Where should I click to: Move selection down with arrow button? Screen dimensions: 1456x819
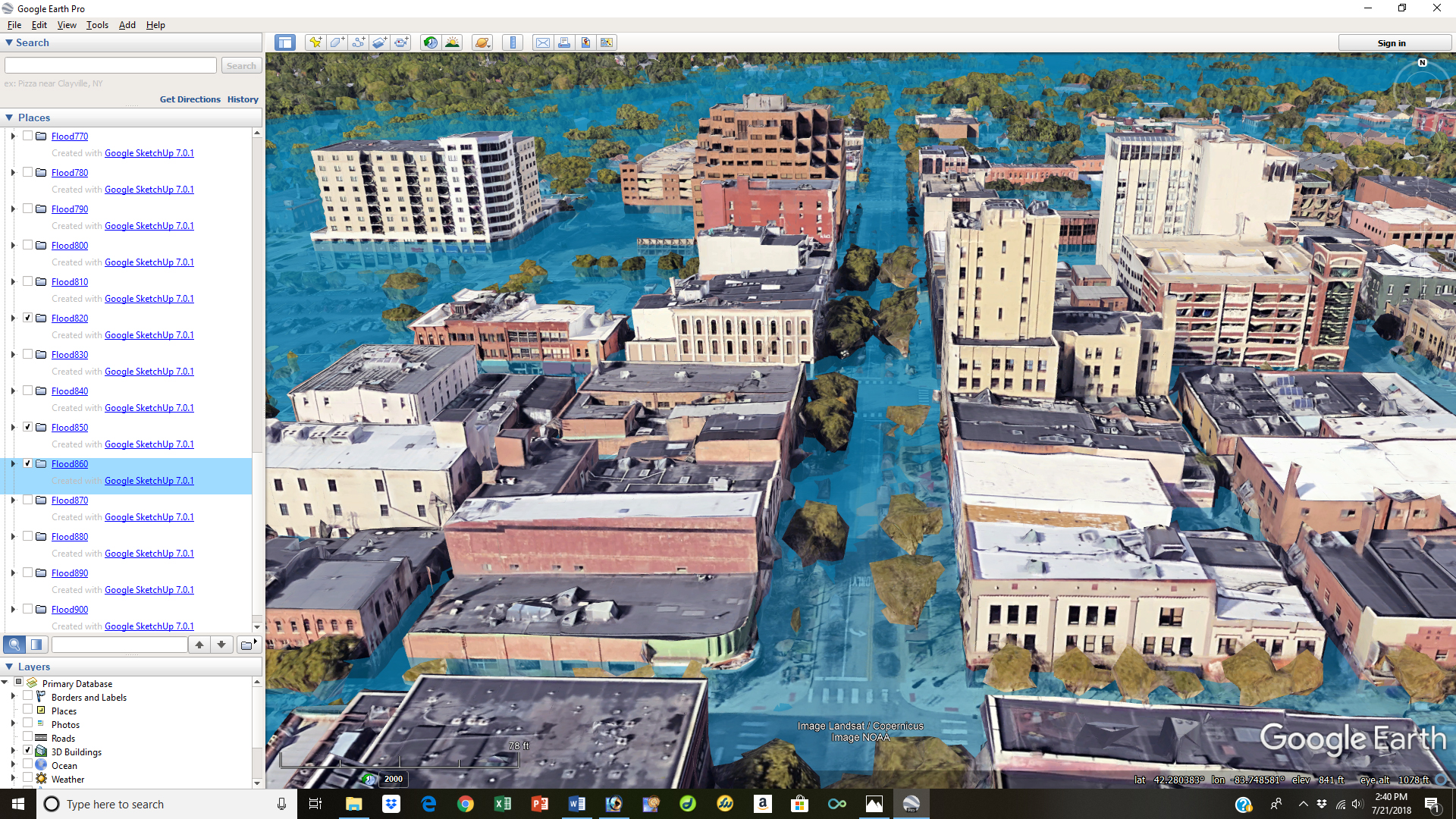pos(221,645)
